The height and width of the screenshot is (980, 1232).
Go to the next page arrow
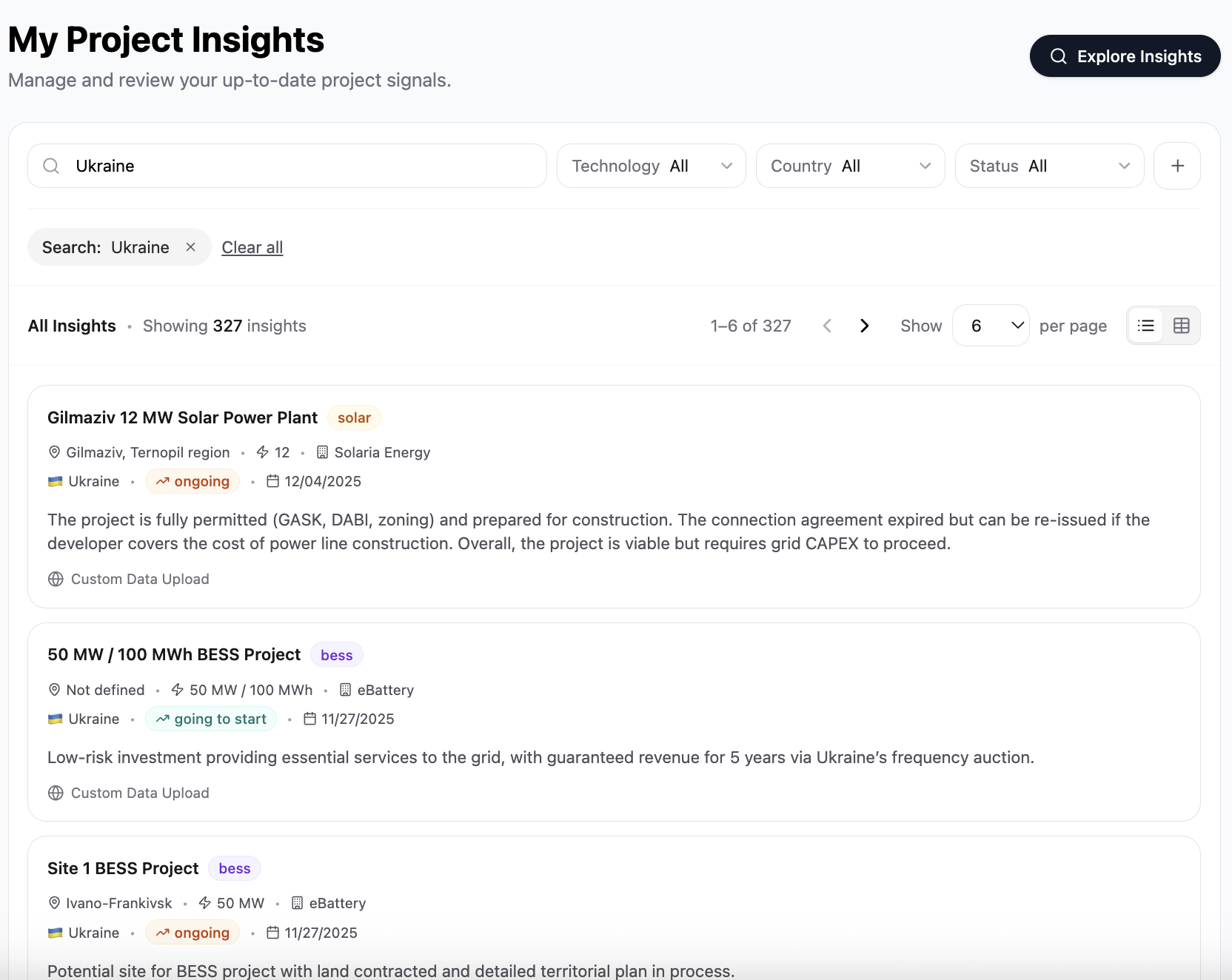click(x=864, y=326)
